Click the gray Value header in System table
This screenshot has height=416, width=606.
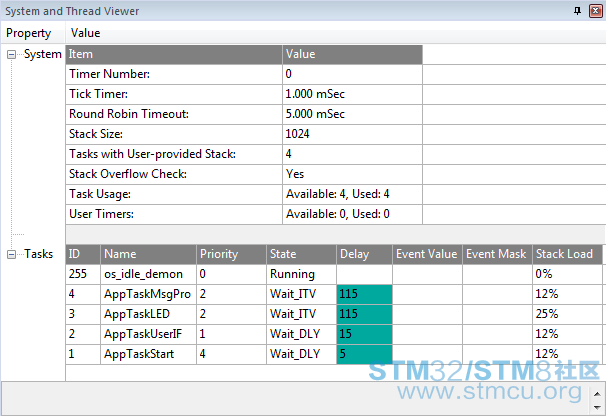tap(352, 55)
